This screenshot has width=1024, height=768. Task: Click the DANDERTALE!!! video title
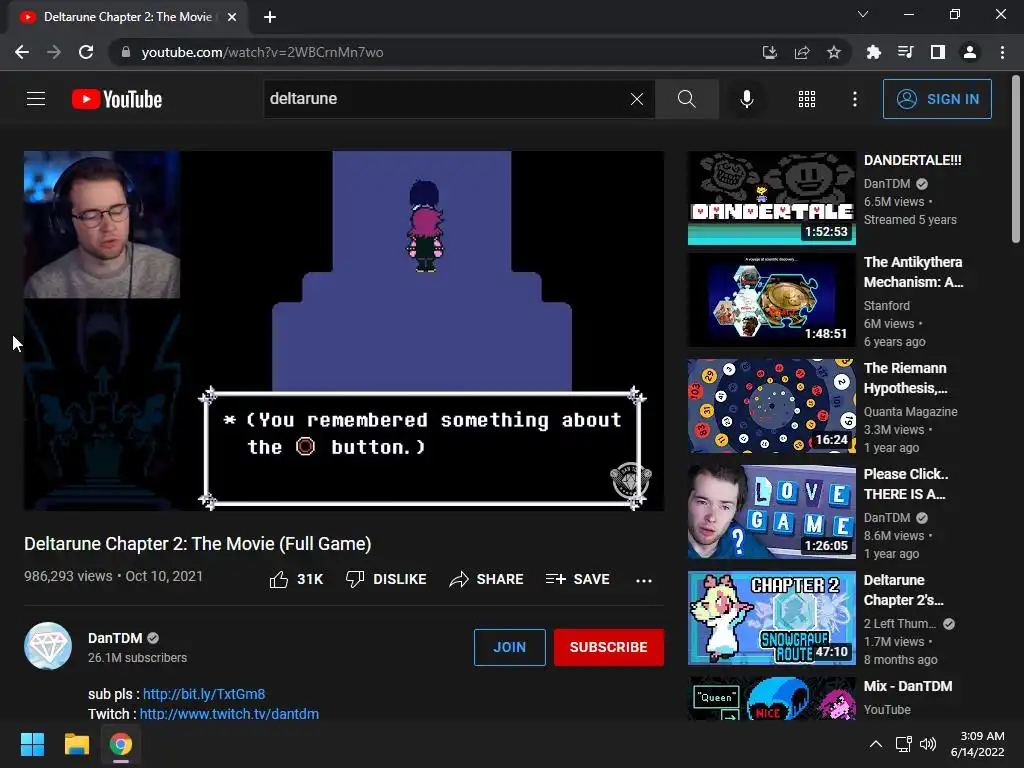(912, 160)
